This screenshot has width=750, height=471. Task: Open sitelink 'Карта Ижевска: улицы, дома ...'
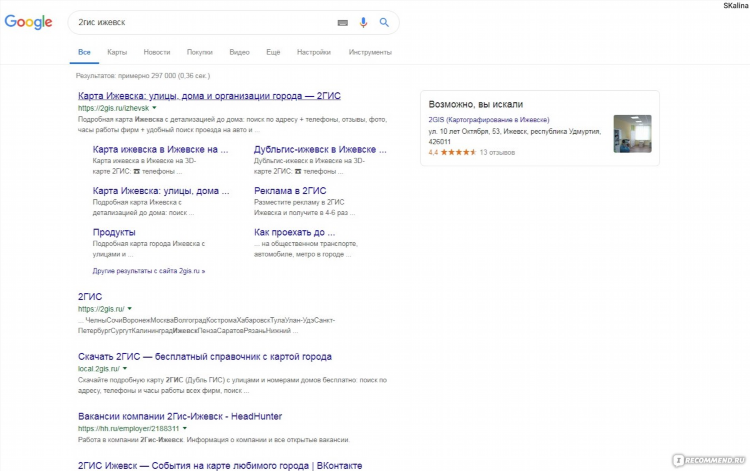click(x=161, y=191)
